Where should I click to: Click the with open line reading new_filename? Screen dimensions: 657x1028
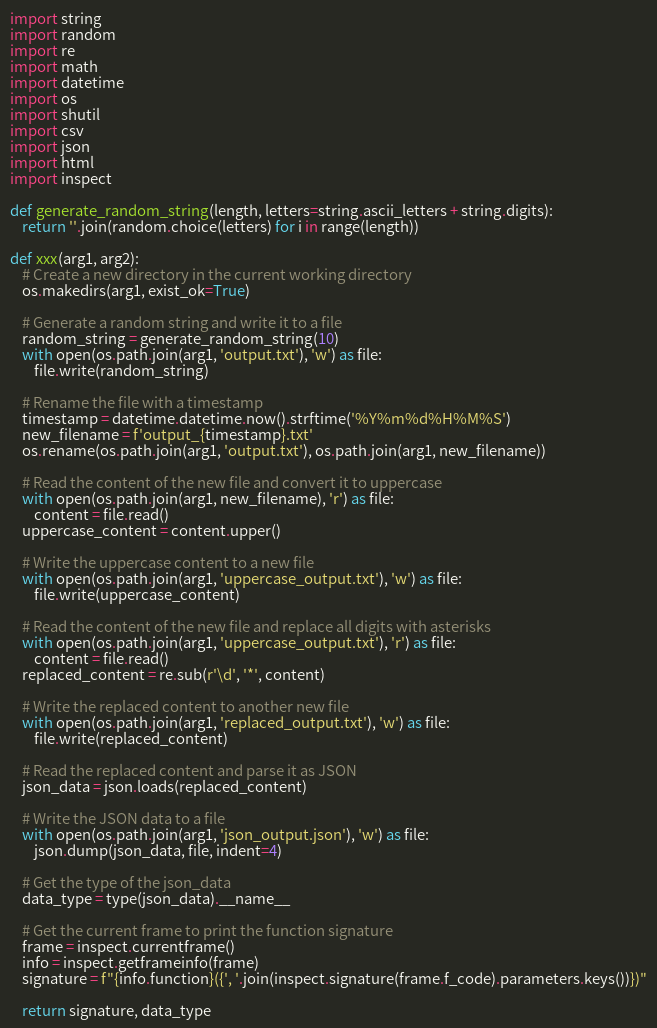[208, 499]
